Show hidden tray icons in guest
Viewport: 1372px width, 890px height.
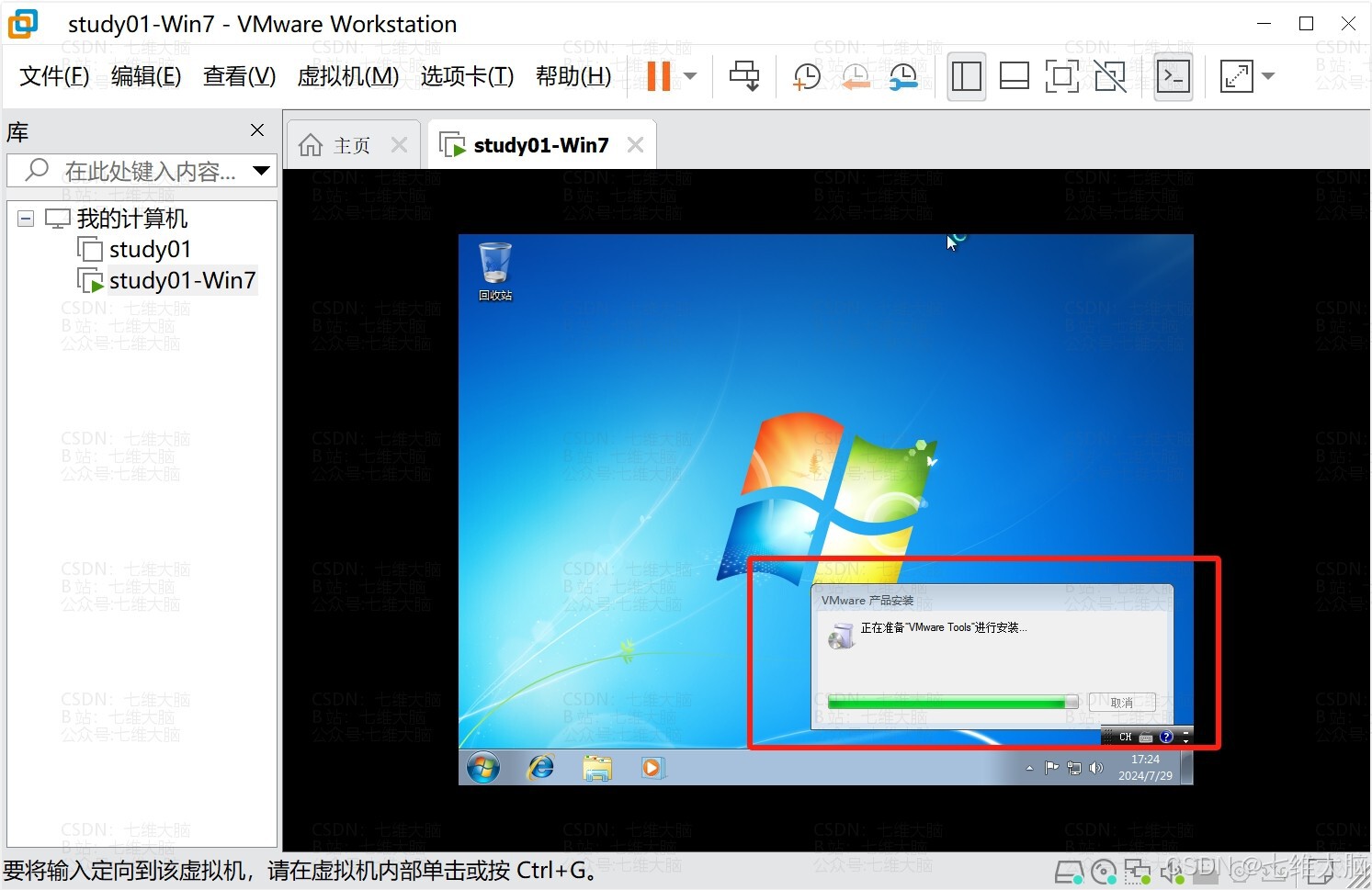click(x=1029, y=768)
